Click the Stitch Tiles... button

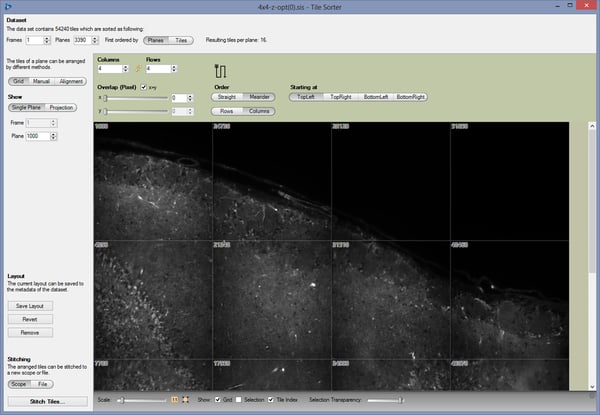tap(48, 401)
